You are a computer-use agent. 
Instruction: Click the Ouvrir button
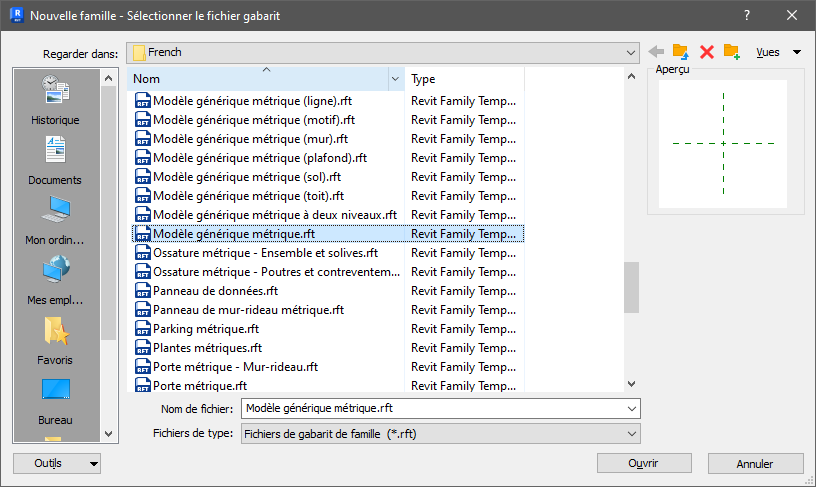644,463
